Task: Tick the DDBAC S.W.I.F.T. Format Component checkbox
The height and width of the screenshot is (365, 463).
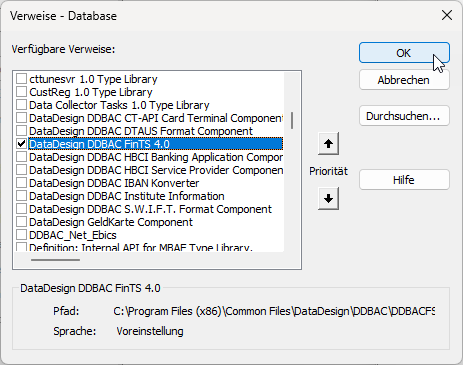Action: tap(22, 209)
